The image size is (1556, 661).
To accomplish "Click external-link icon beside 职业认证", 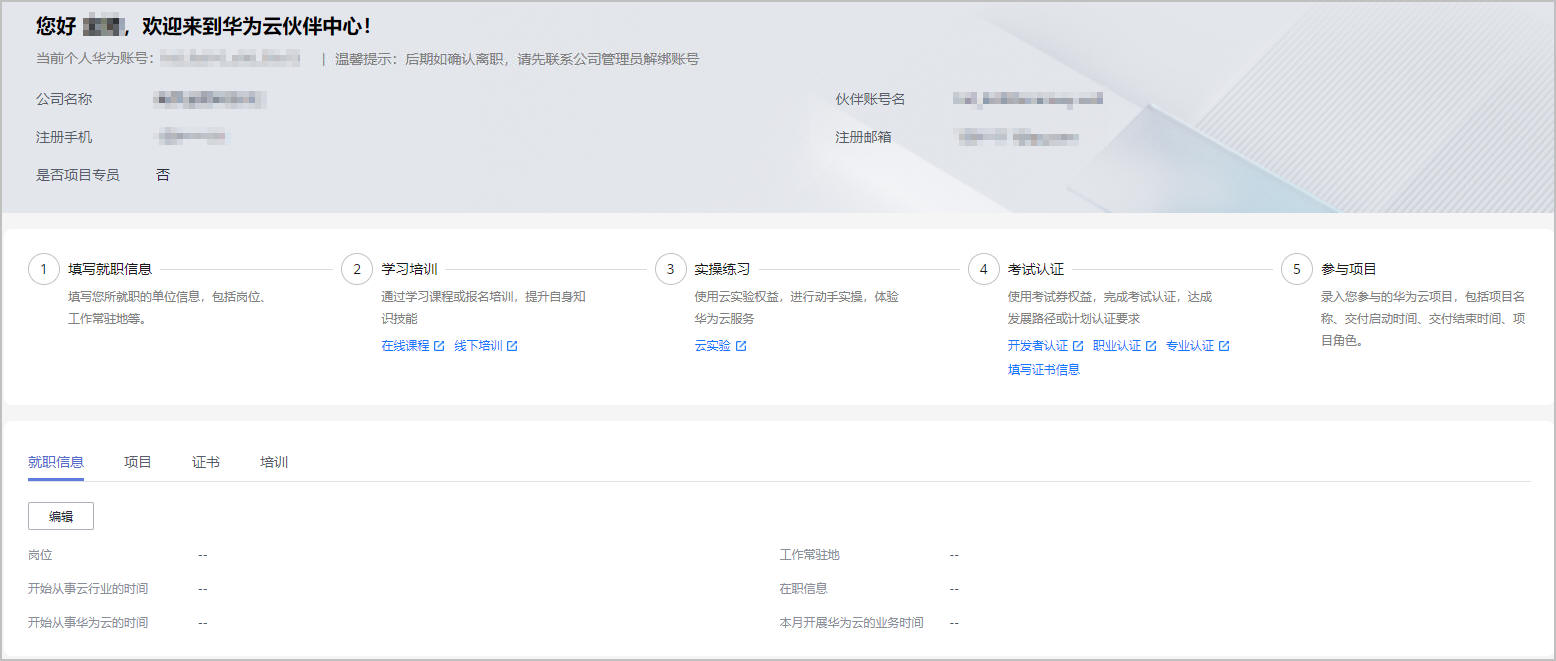I will pyautogui.click(x=1151, y=346).
